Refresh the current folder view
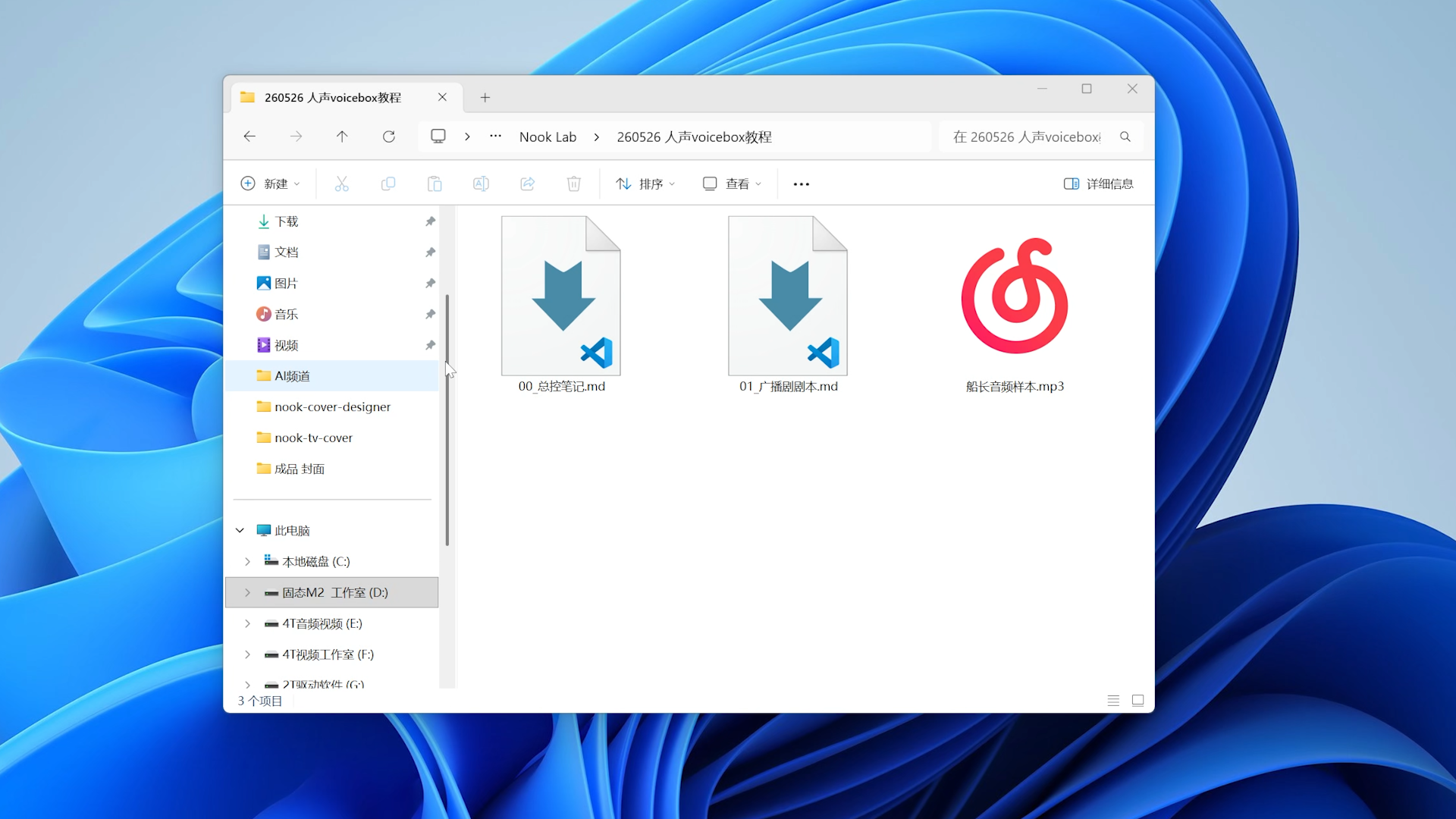 [389, 136]
